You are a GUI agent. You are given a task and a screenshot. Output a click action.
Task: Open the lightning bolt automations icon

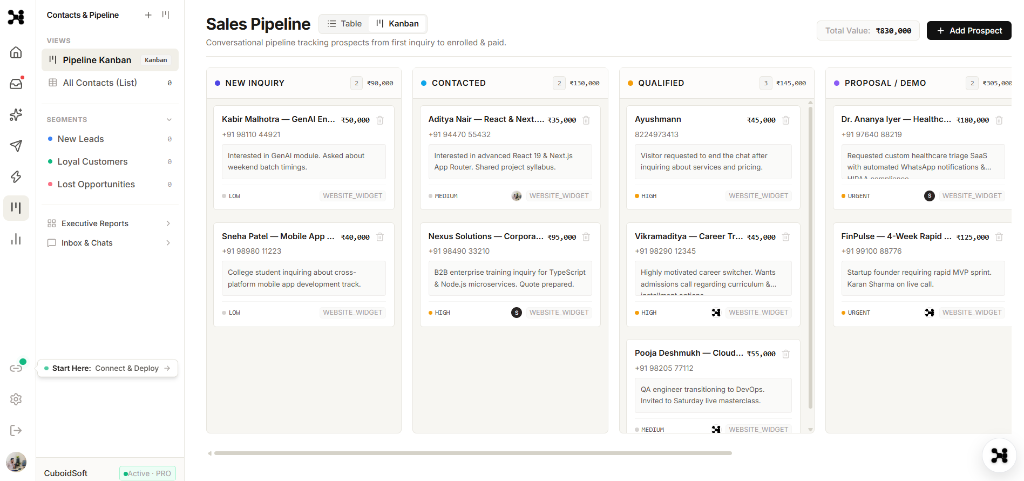pyautogui.click(x=16, y=177)
